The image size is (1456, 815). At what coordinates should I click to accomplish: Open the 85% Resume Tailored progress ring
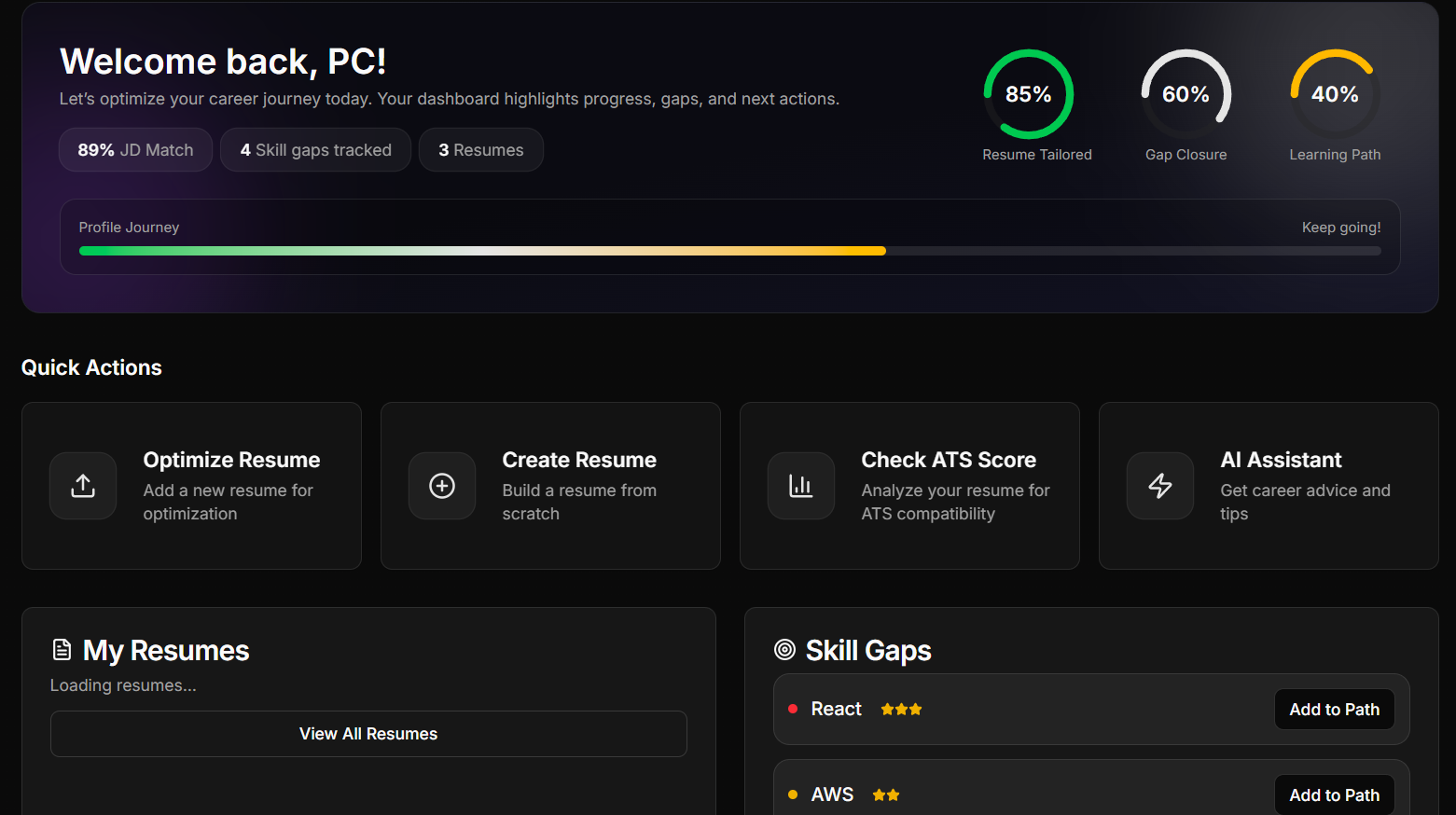pos(1029,94)
